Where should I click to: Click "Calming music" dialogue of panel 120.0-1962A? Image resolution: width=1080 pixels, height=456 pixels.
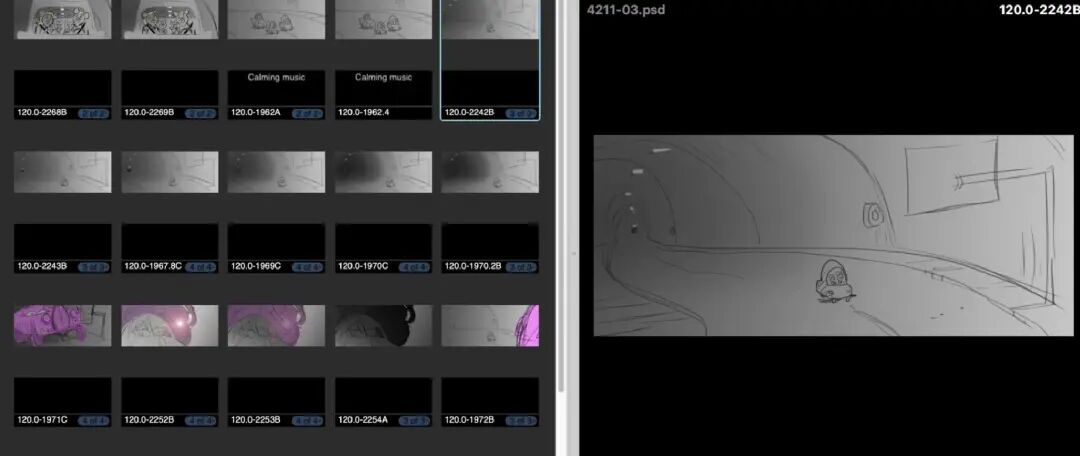coord(276,78)
